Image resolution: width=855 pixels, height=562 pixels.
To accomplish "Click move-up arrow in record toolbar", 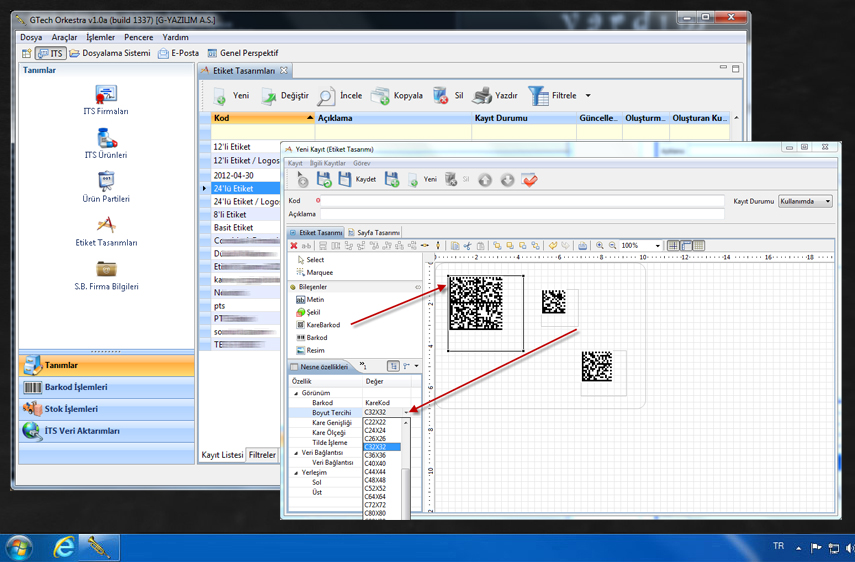I will [485, 180].
